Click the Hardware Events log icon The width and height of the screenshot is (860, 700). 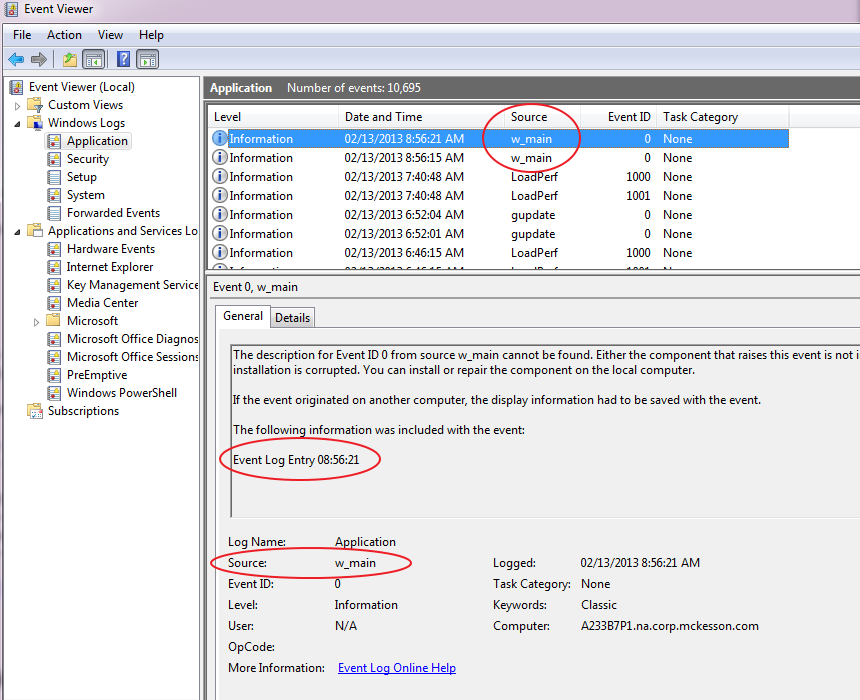[x=54, y=249]
